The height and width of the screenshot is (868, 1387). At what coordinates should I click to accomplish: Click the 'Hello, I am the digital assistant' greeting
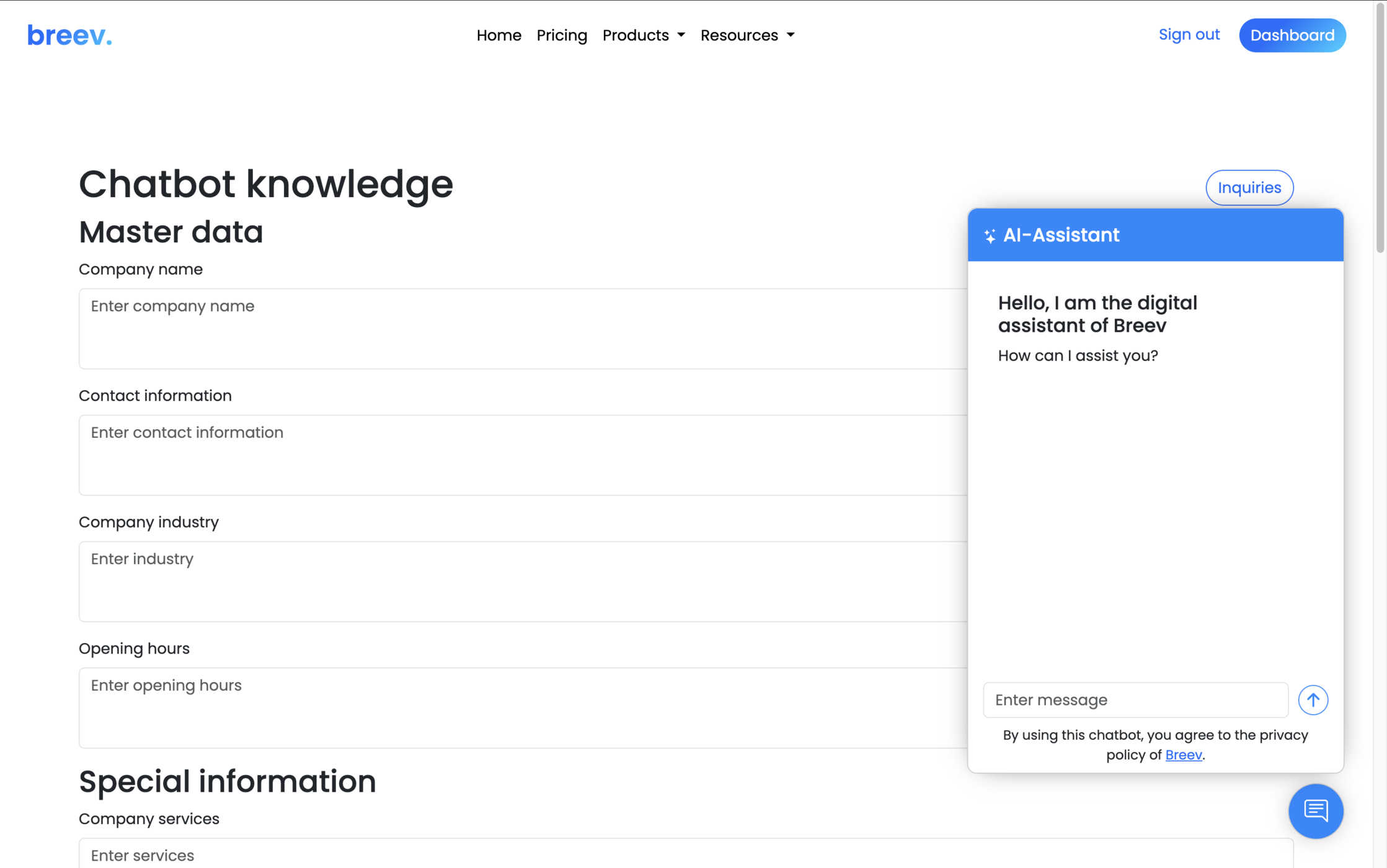click(x=1097, y=314)
